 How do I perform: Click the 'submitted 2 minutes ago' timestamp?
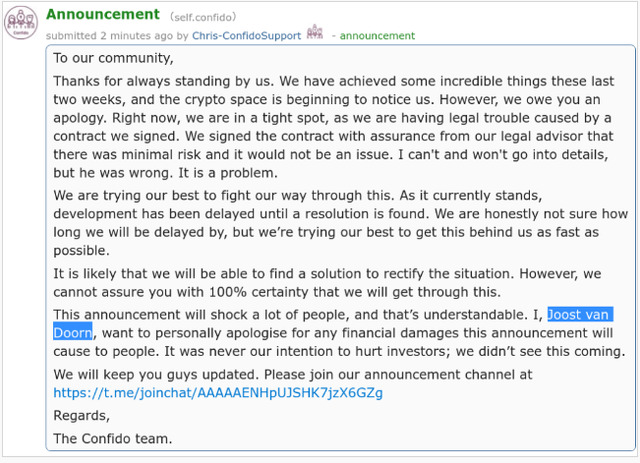point(109,36)
